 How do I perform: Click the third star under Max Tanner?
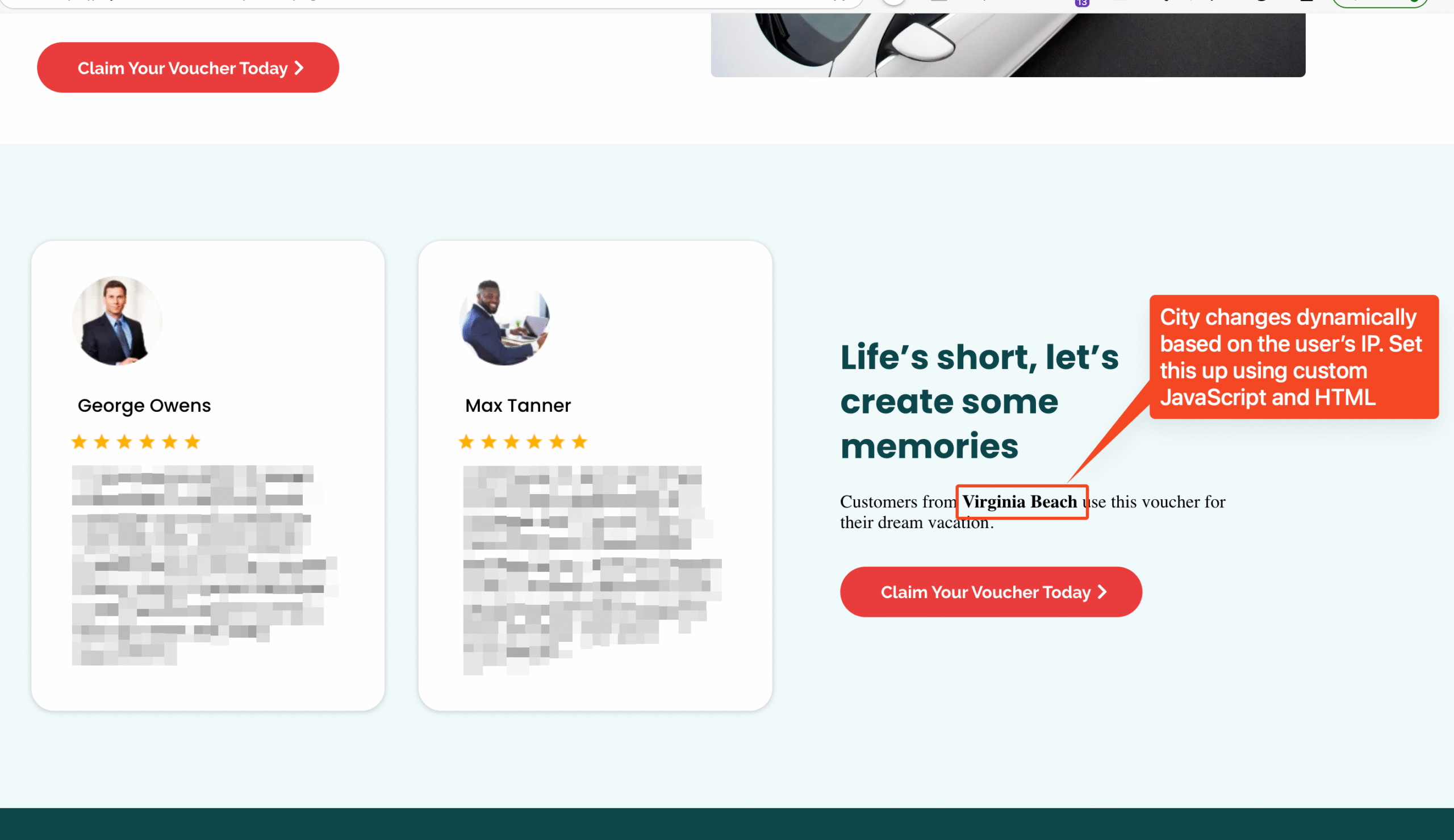point(512,442)
